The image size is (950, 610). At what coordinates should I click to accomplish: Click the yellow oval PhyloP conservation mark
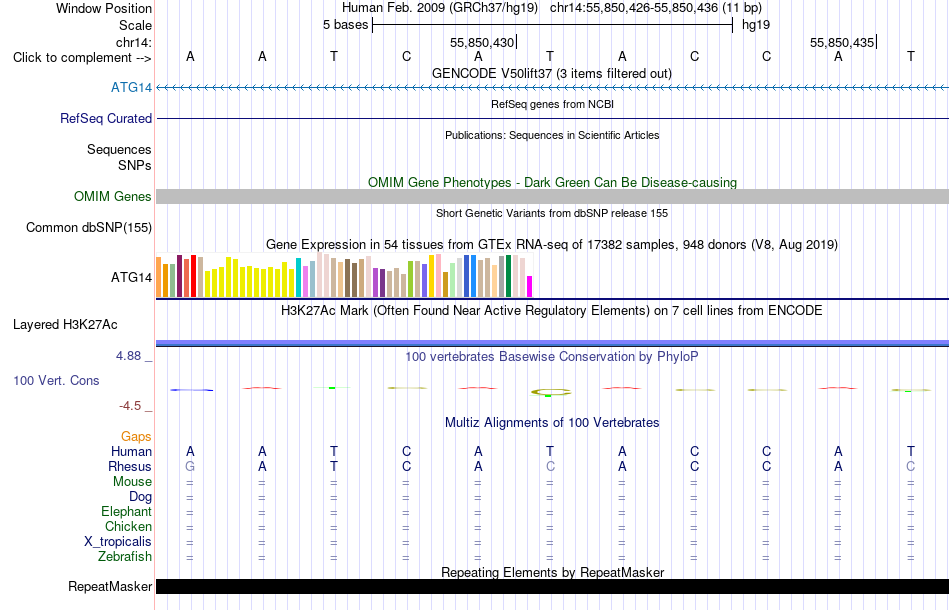click(x=551, y=393)
